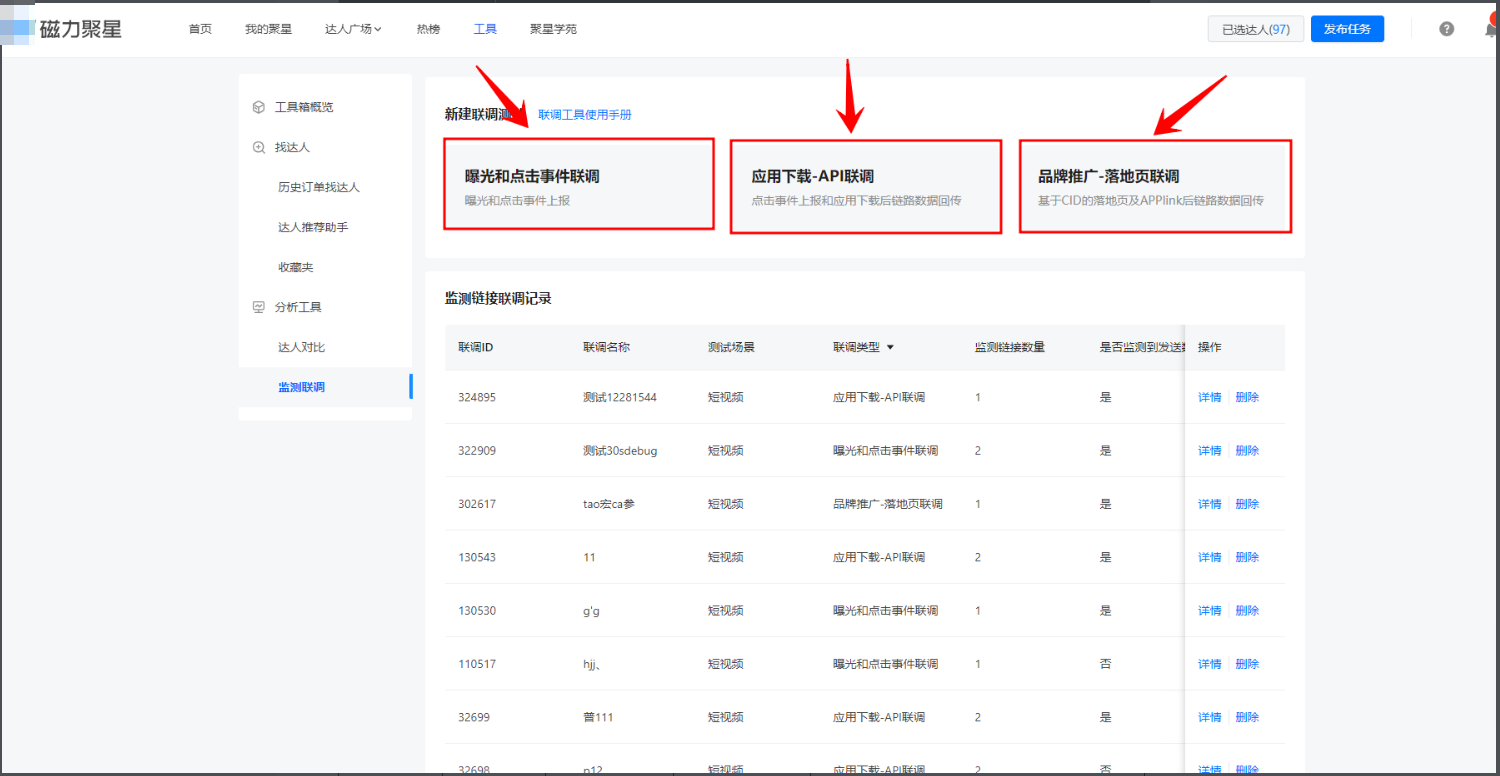
Task: Click the 监测链接数量 column header
Action: 1010,347
